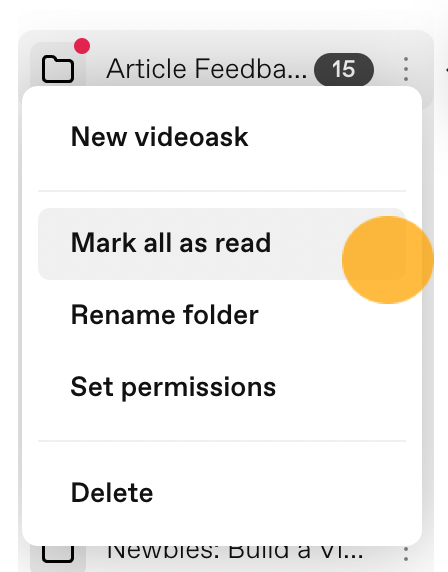Click the 15 unread count badge
Image resolution: width=448 pixels, height=572 pixels.
click(344, 69)
